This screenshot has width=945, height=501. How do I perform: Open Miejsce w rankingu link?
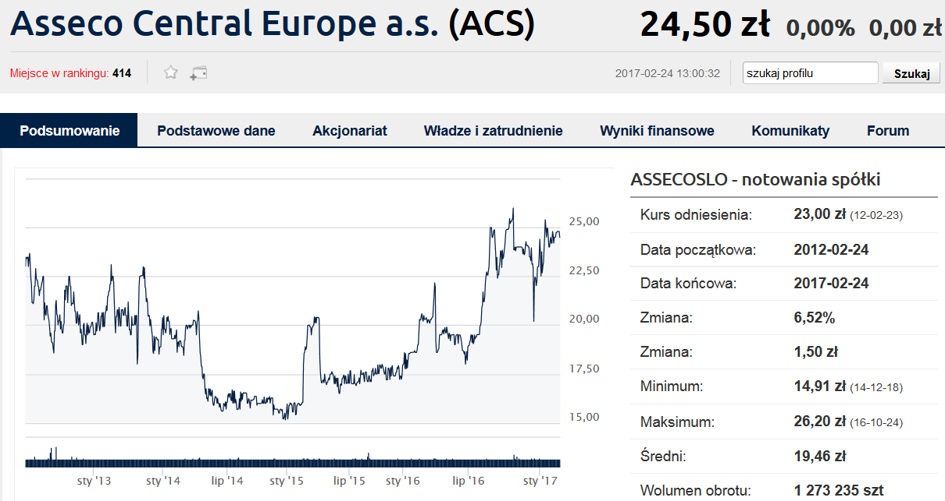[x=71, y=74]
